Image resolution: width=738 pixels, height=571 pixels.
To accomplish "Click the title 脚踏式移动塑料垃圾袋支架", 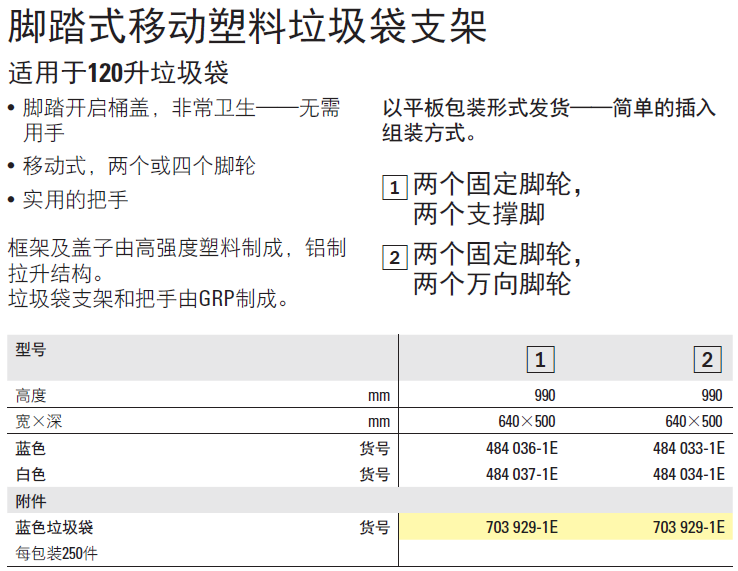I will (247, 25).
